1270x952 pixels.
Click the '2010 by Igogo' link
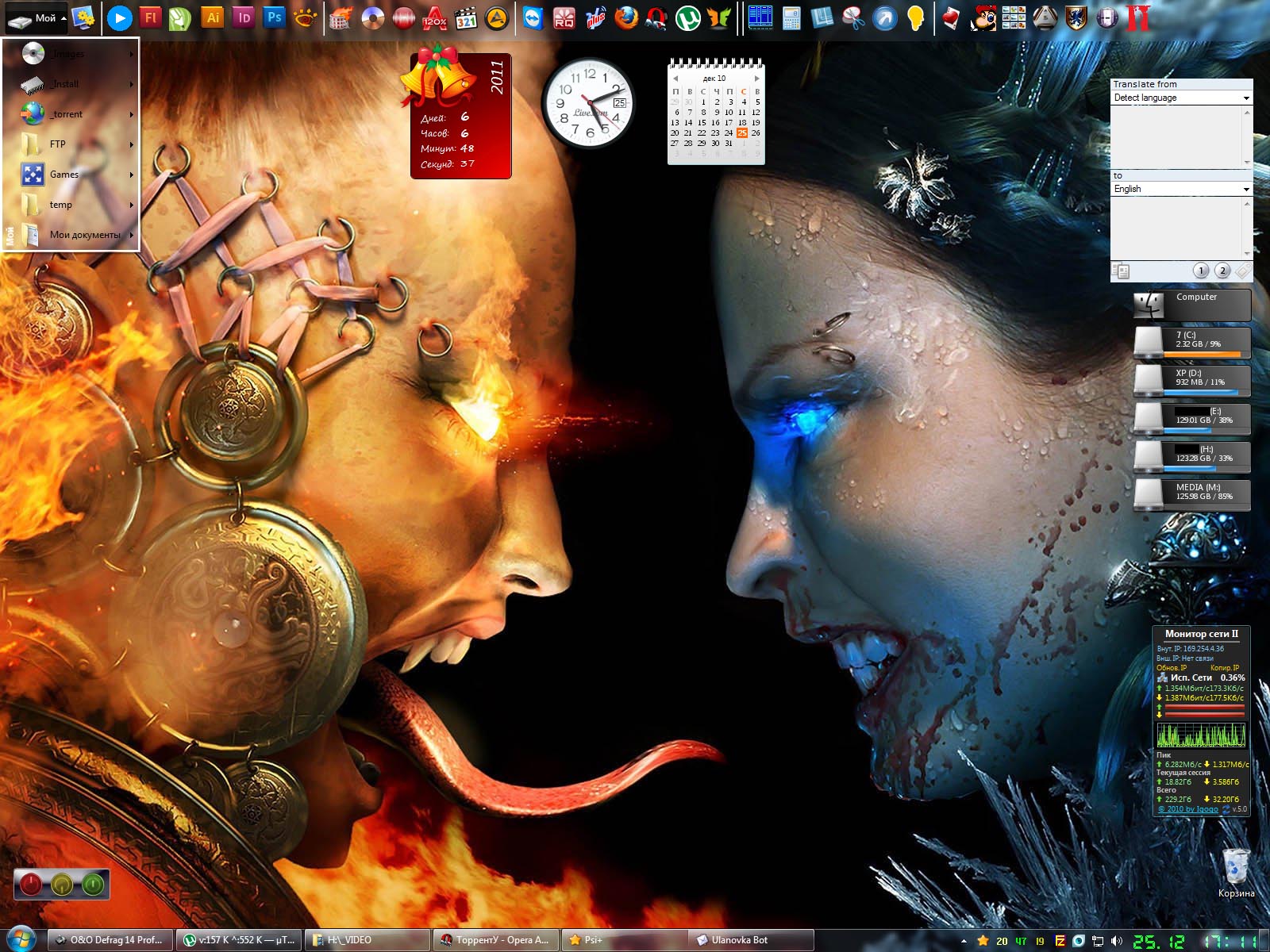[x=1187, y=809]
